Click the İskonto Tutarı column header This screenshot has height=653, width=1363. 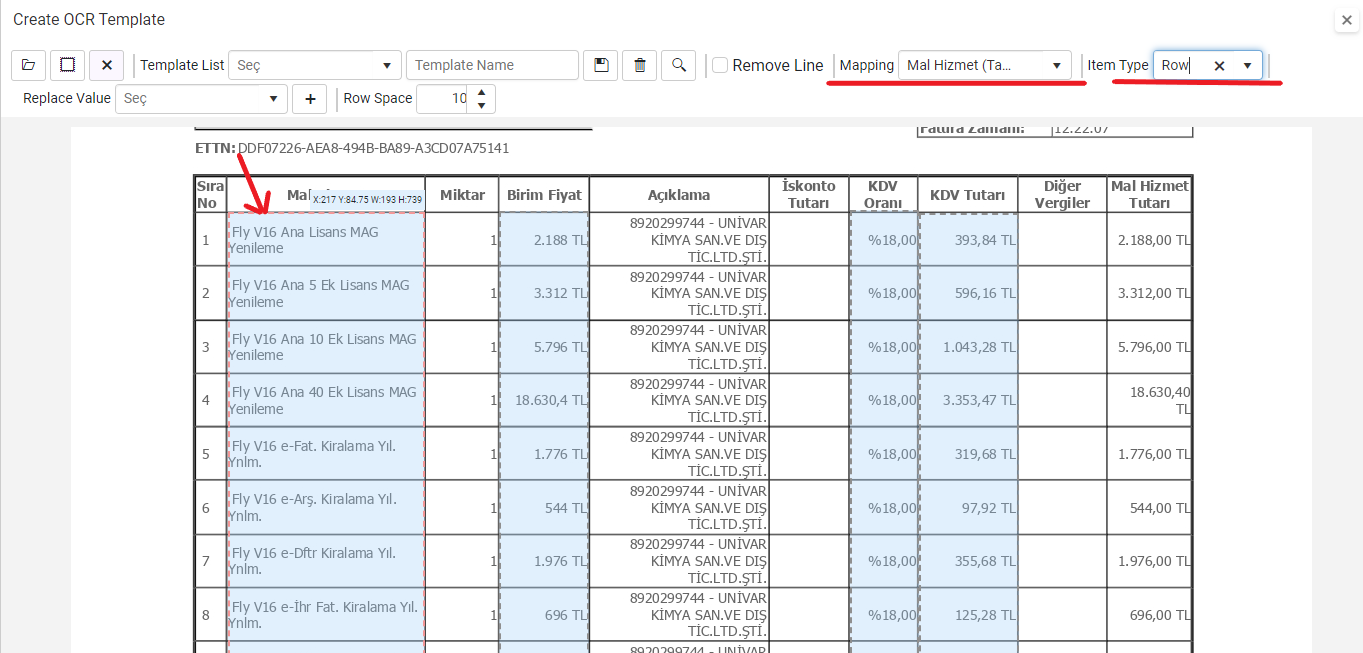(809, 195)
